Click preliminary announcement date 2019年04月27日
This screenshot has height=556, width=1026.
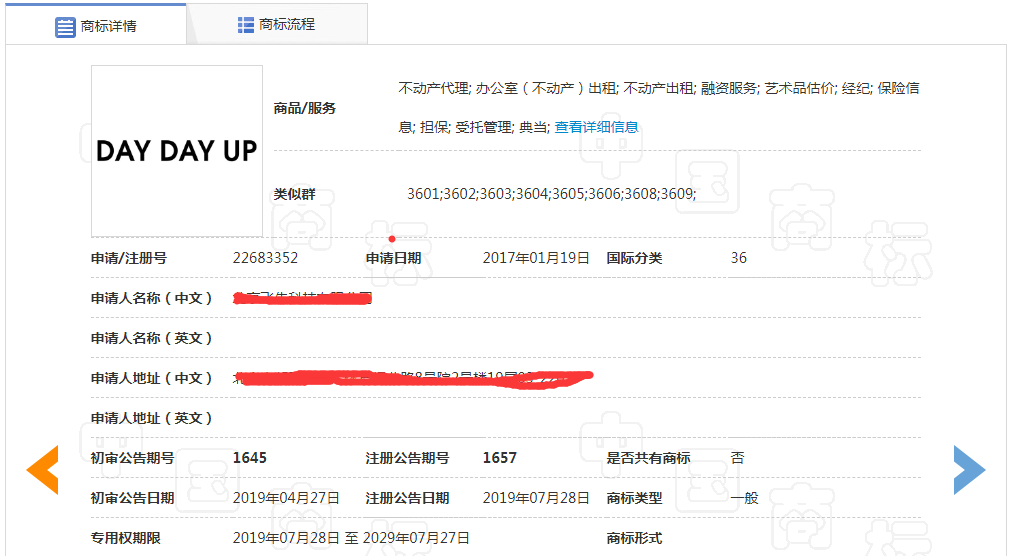coord(286,498)
